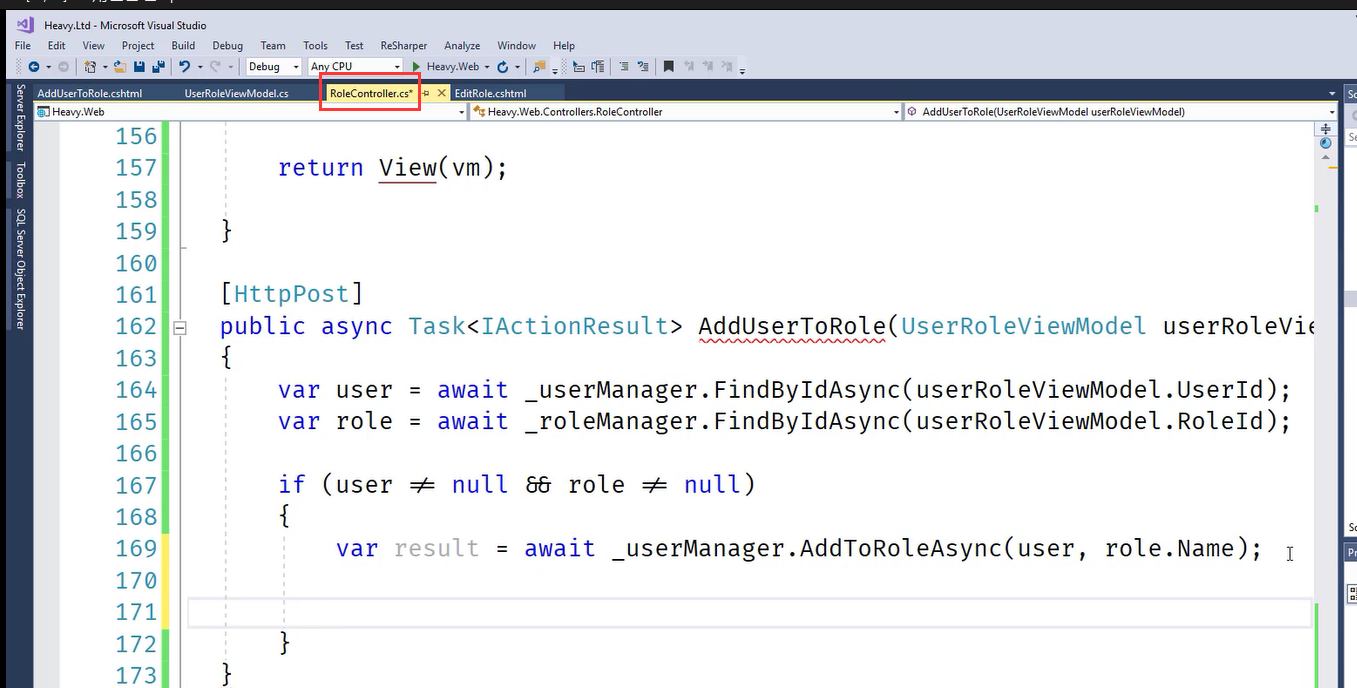Screen dimensions: 1357x688
Task: Open the Project menu
Action: click(x=138, y=45)
